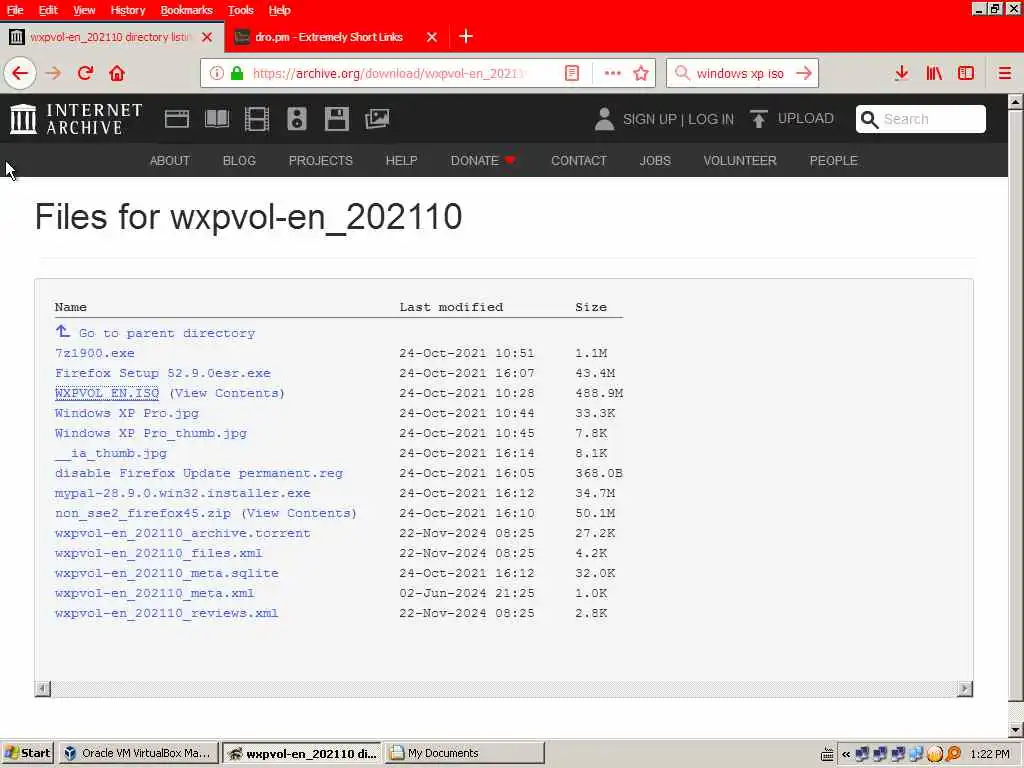Open the PROJECTS navigation link

click(321, 161)
